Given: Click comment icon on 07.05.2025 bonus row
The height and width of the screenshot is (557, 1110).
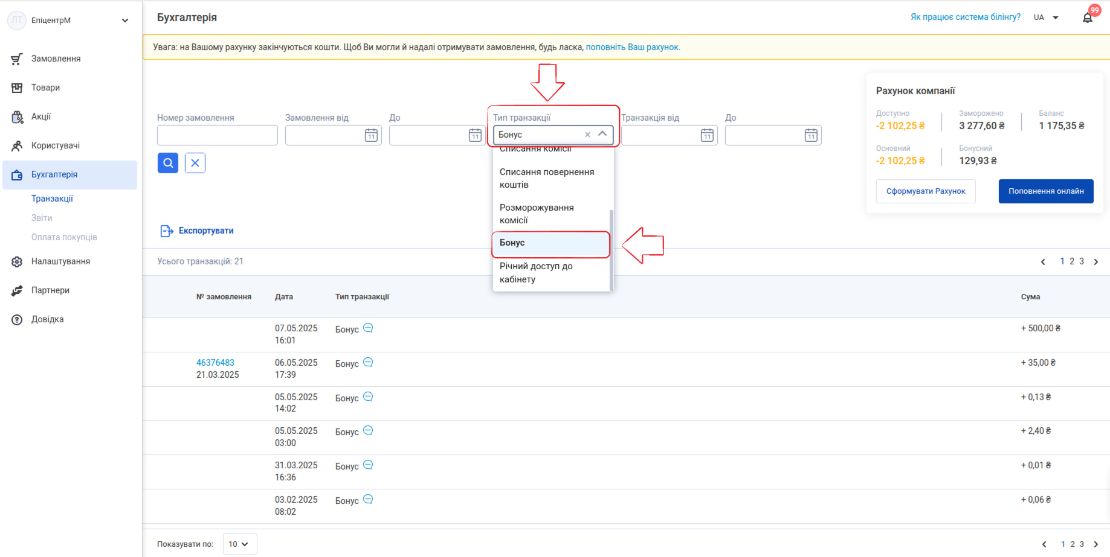Looking at the screenshot, I should tap(368, 328).
